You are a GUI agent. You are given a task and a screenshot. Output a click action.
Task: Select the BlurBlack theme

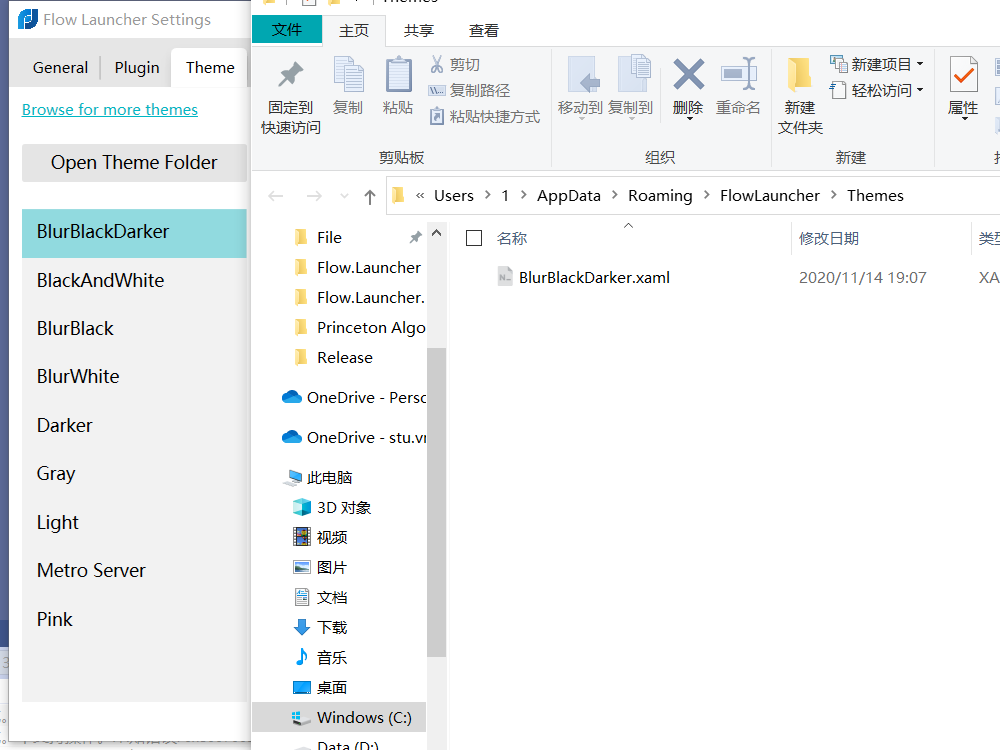pyautogui.click(x=134, y=328)
